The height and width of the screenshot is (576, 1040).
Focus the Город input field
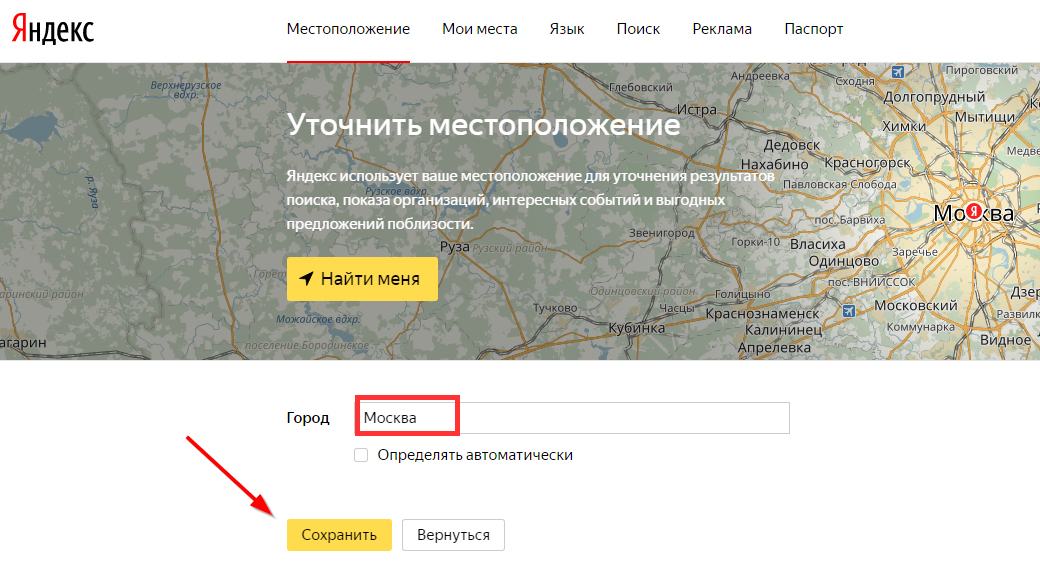click(572, 418)
